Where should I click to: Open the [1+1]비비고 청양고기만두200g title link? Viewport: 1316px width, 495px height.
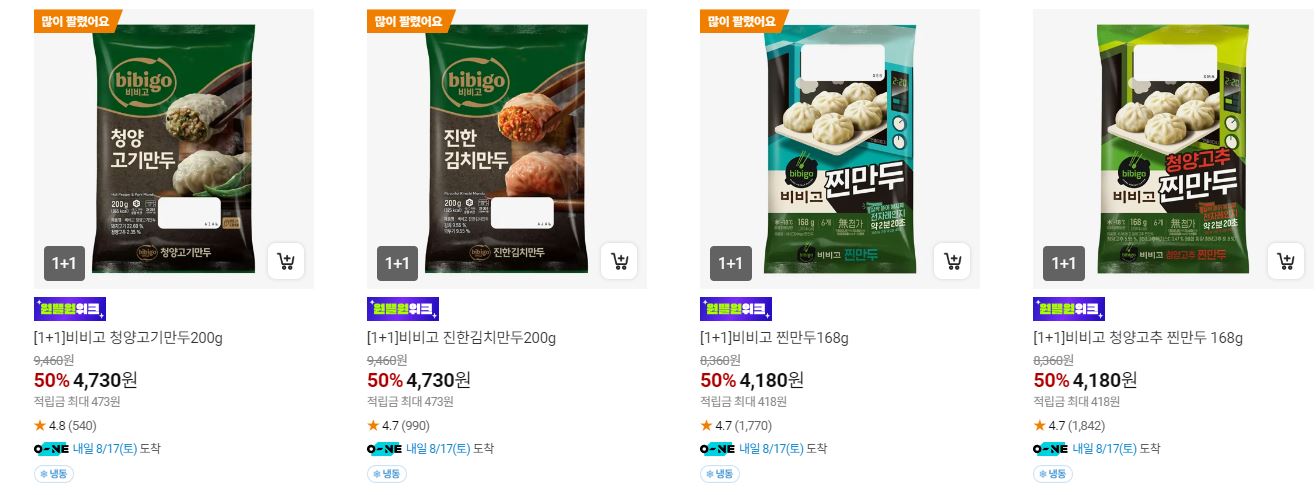coord(128,338)
